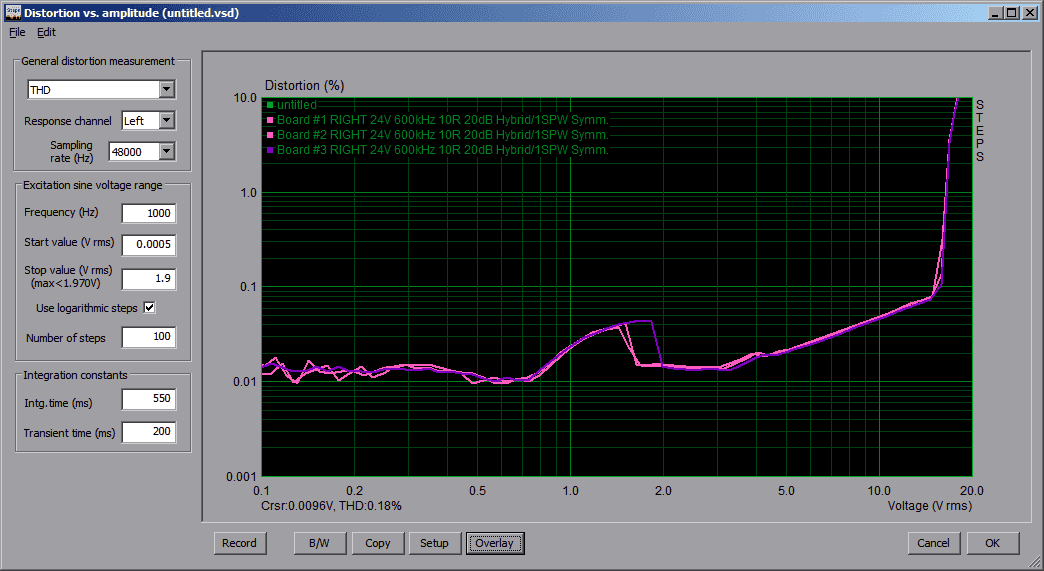
Task: Click the green untitled legend swatch
Action: 269,105
